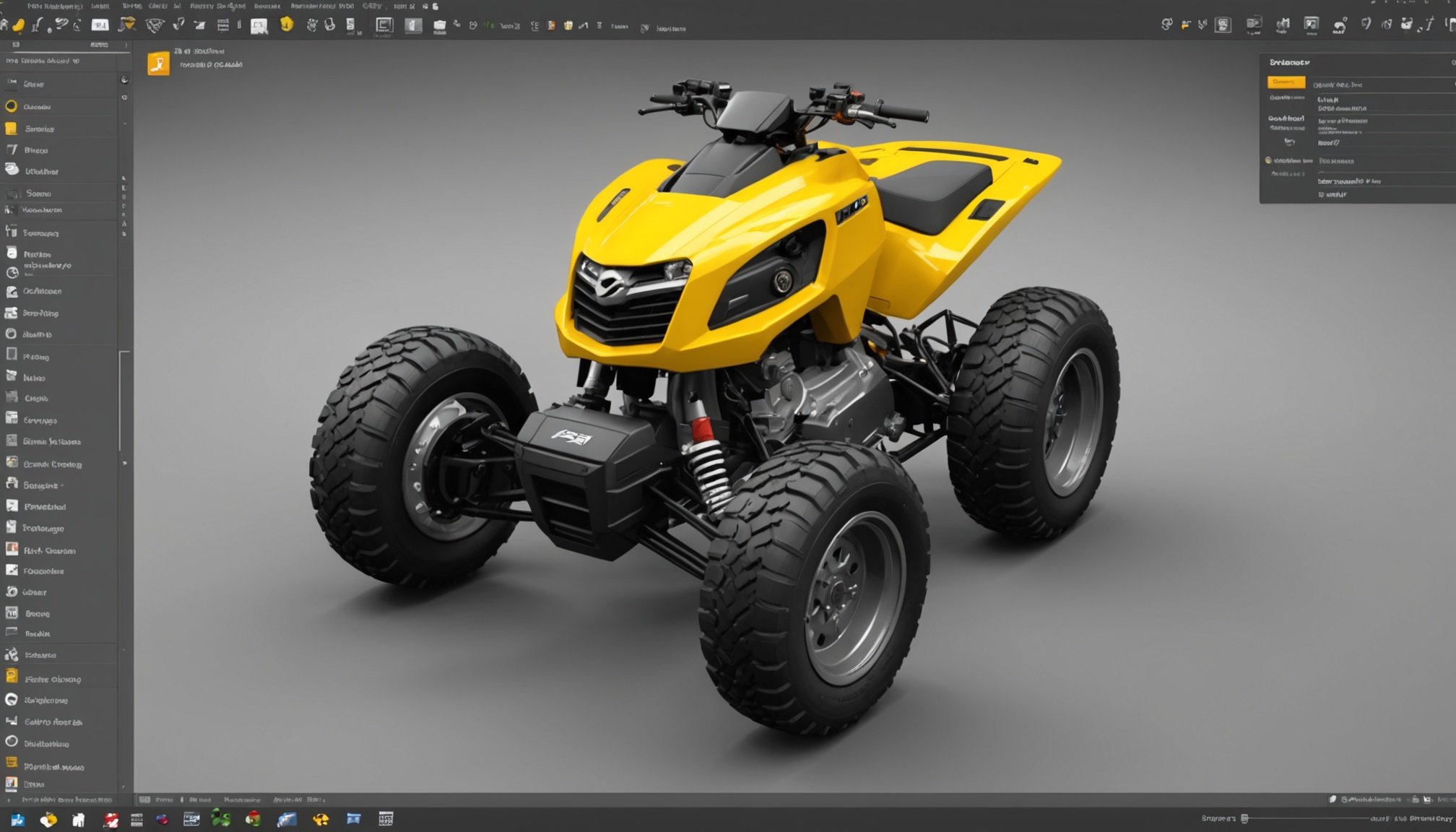
Task: Click the orange square icon above the viewport
Action: [158, 64]
